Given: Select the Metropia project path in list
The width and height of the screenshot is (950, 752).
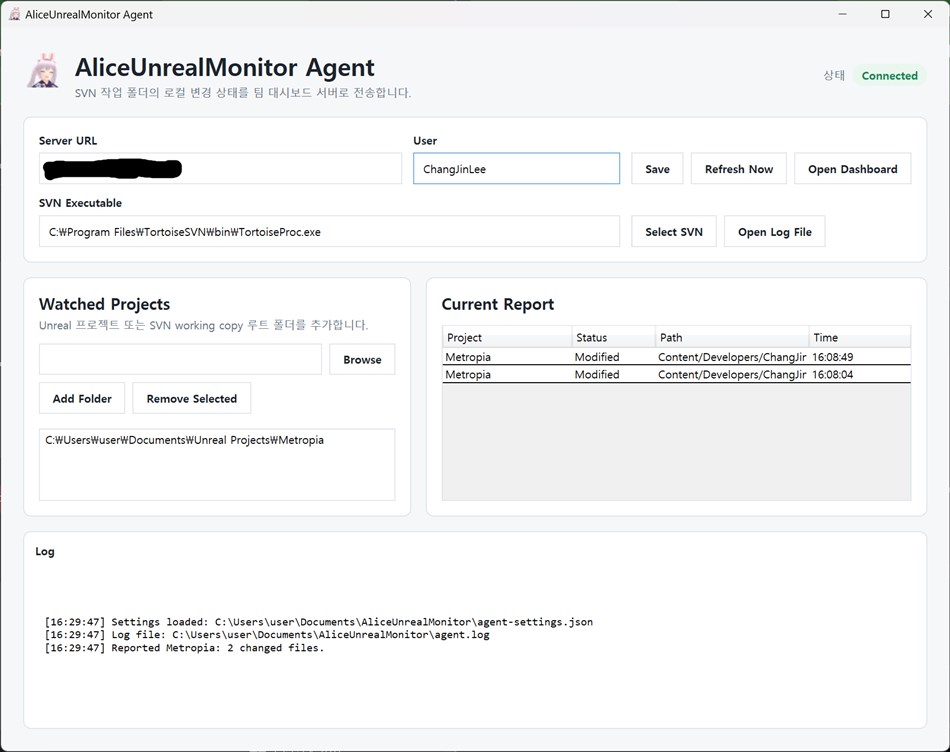Looking at the screenshot, I should (x=184, y=440).
